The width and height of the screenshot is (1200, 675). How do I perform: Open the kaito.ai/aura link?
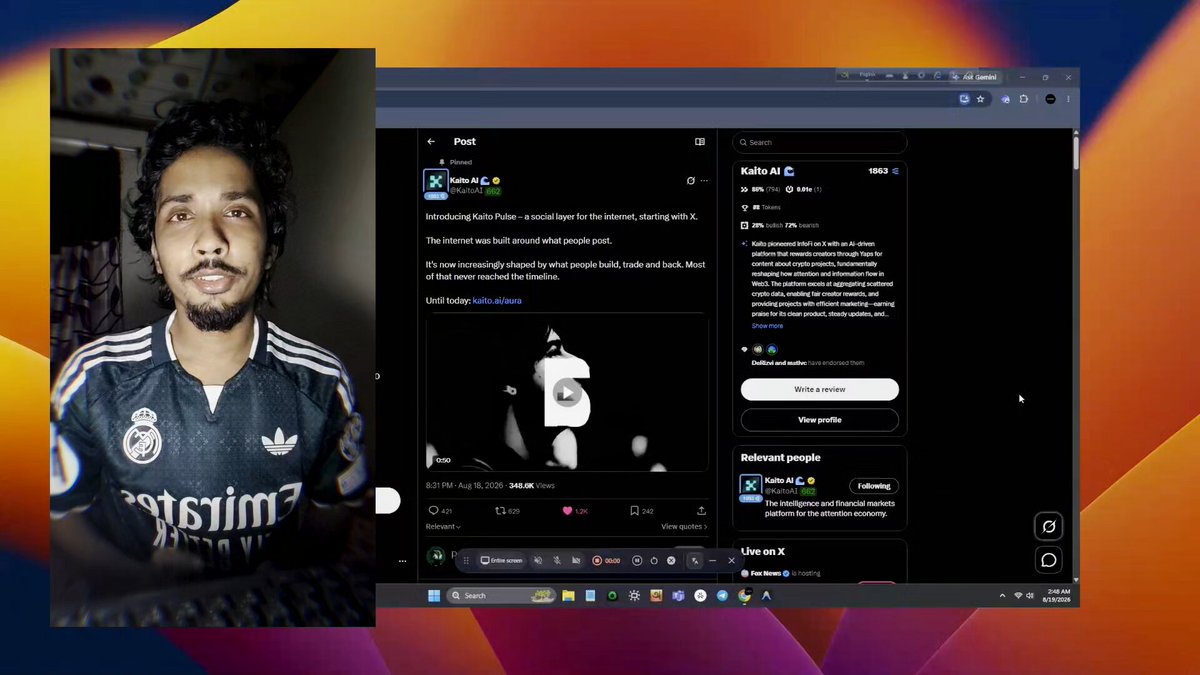click(x=497, y=300)
